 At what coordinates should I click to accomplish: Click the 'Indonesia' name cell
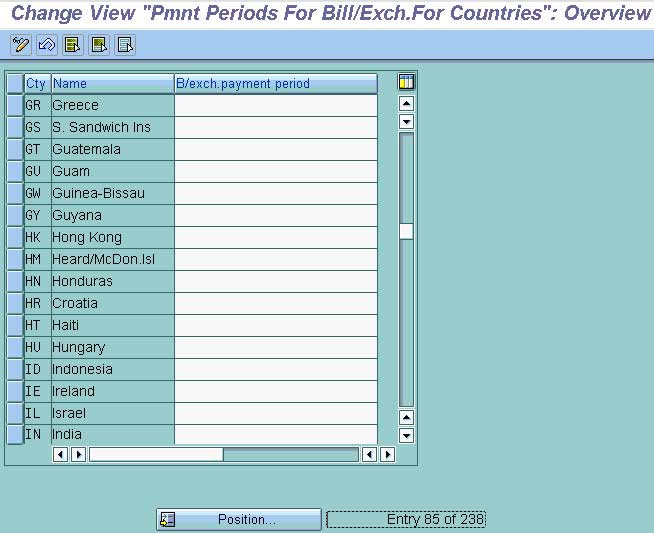[x=113, y=369]
